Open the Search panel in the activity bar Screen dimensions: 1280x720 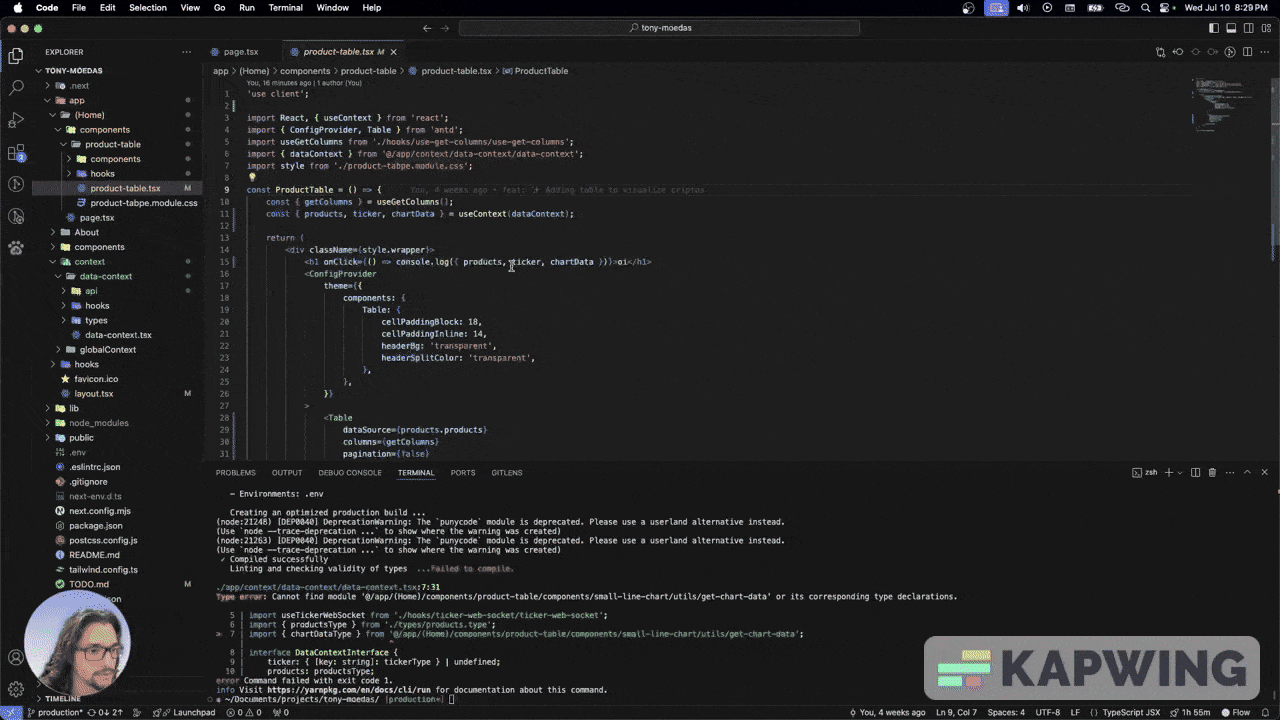[15, 87]
